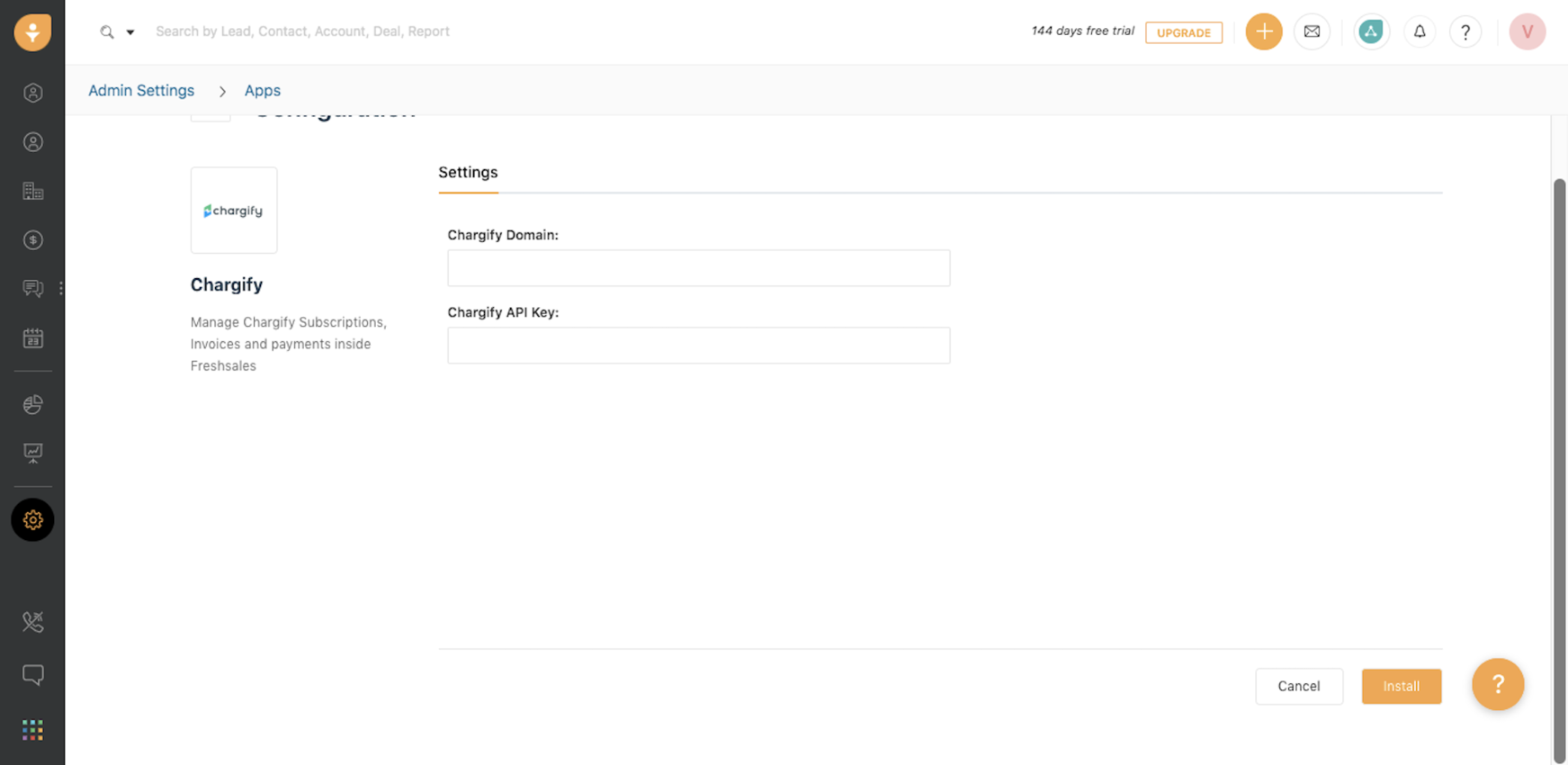Open the phone dialer icon
Image resolution: width=1568 pixels, height=765 pixels.
[x=33, y=621]
